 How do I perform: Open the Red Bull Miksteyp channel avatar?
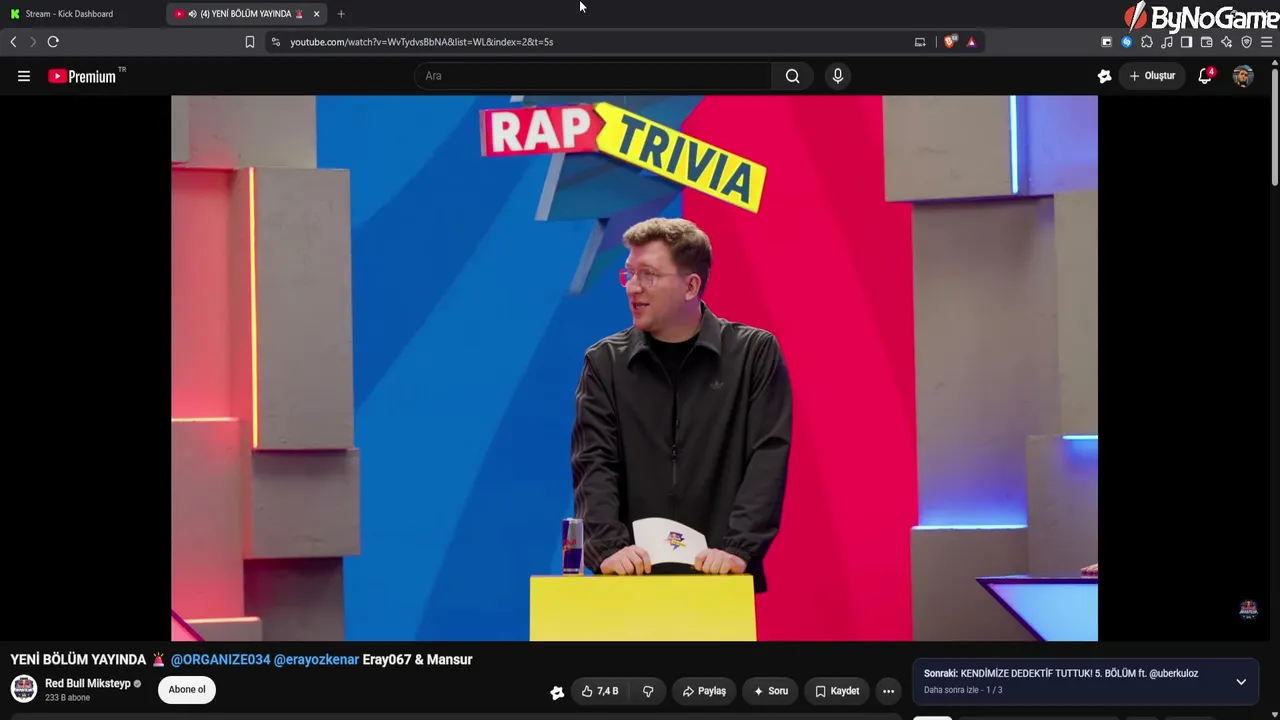24,689
